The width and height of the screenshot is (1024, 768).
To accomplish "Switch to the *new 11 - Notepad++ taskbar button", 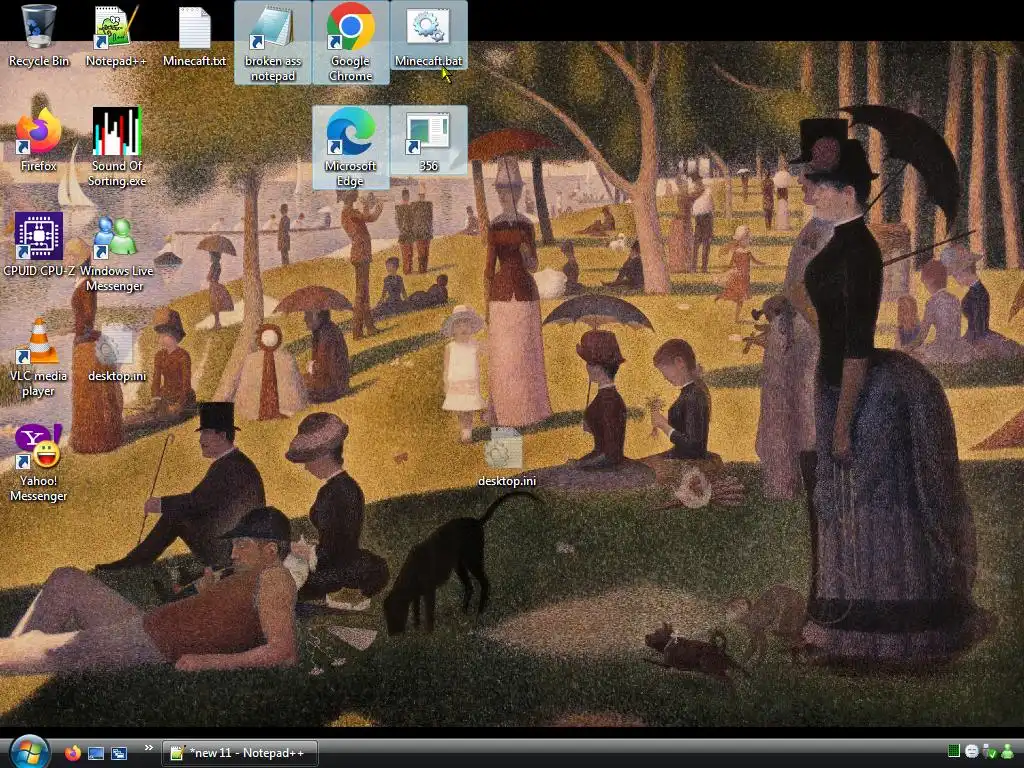I will coord(240,753).
